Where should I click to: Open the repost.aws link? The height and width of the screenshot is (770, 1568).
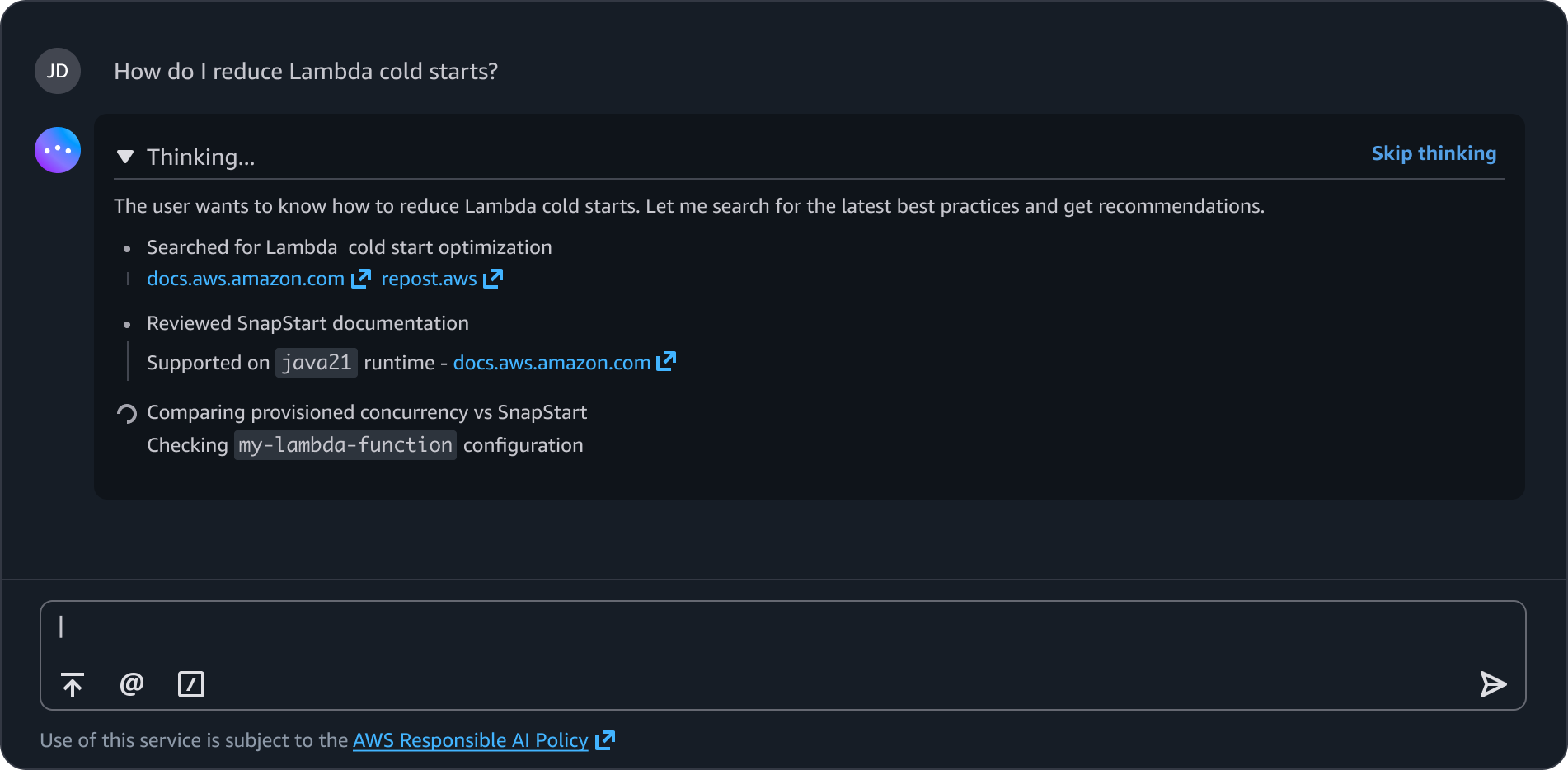tap(429, 279)
